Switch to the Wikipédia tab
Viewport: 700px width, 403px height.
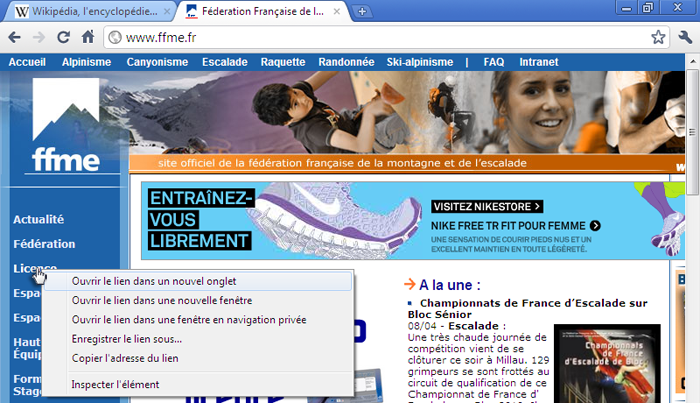89,12
